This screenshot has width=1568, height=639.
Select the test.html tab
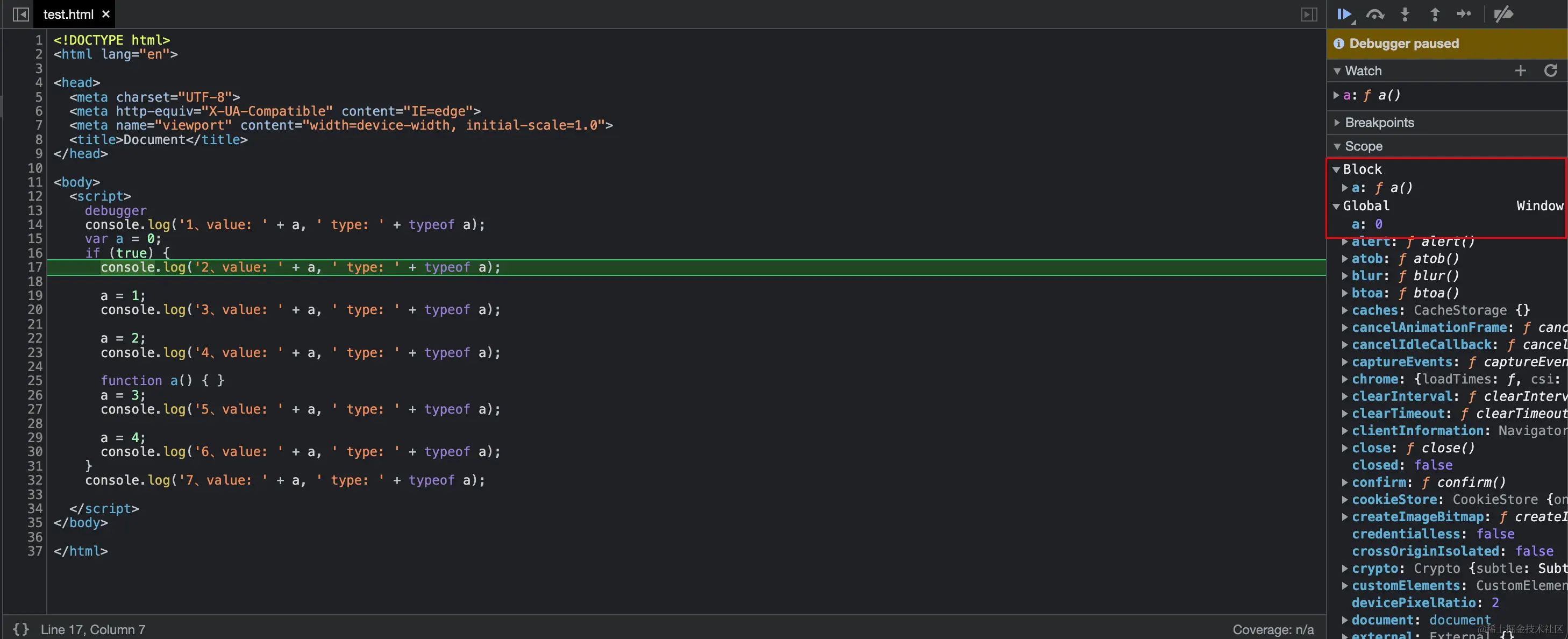[68, 14]
